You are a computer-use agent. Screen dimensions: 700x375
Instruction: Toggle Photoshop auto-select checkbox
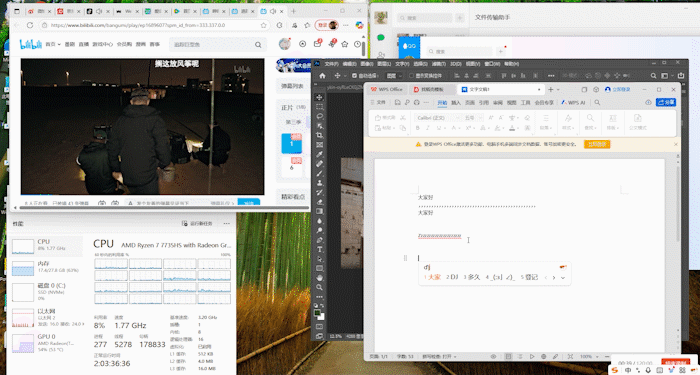(x=354, y=76)
